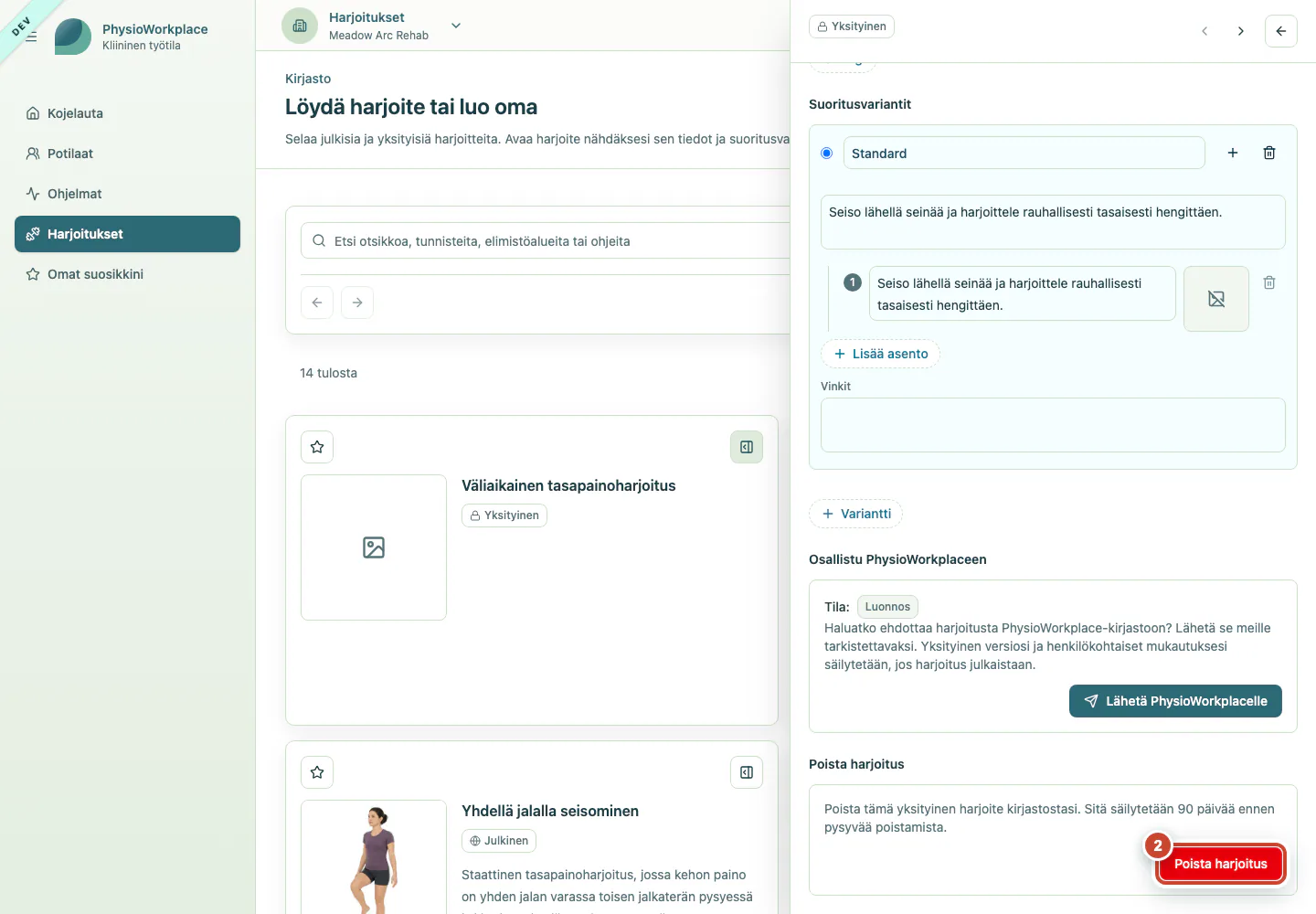The width and height of the screenshot is (1316, 914).
Task: Select Harjoitukset in the sidebar
Action: (x=127, y=234)
